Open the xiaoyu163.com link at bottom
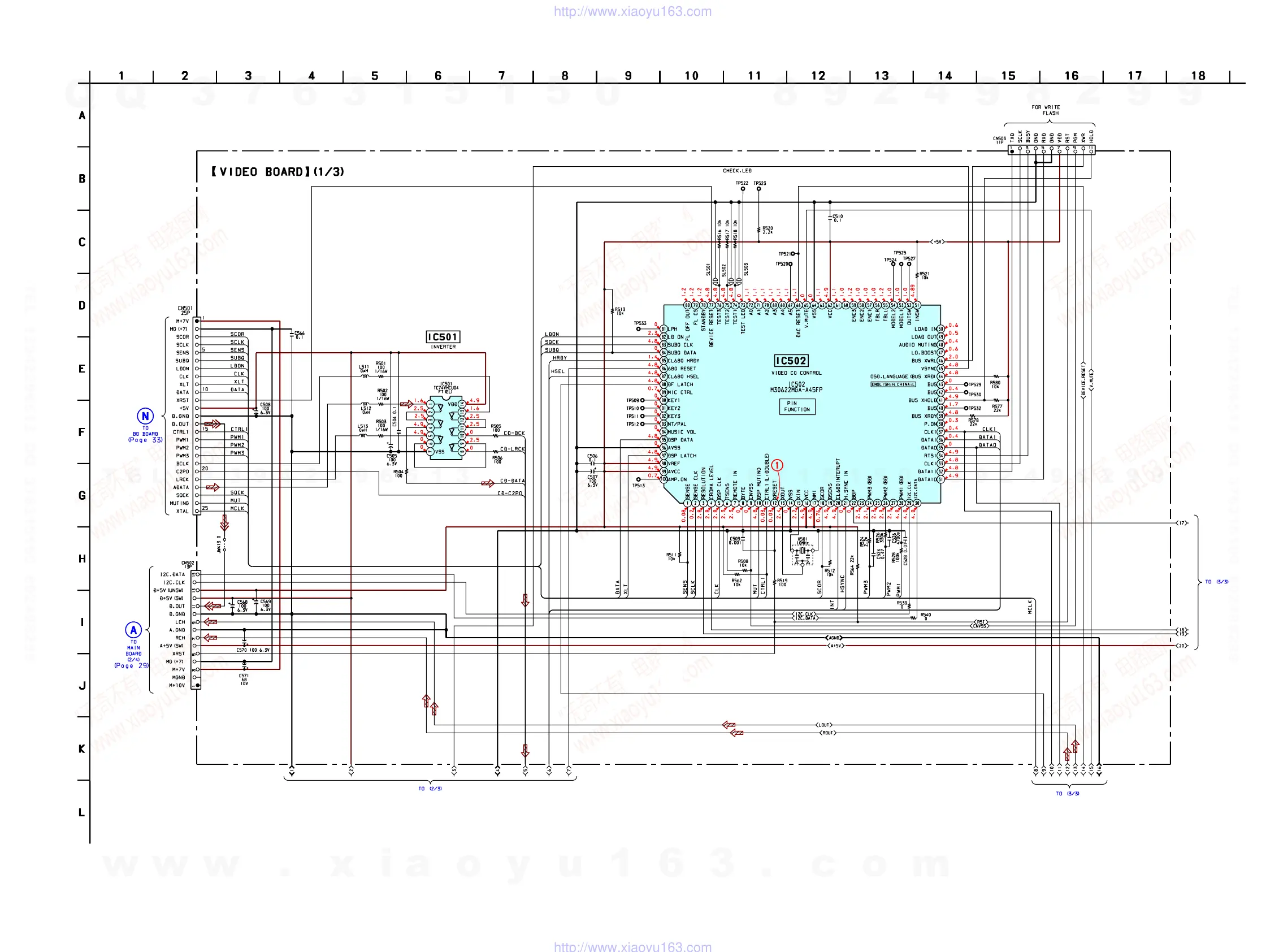This screenshot has height=952, width=1266. click(x=632, y=946)
